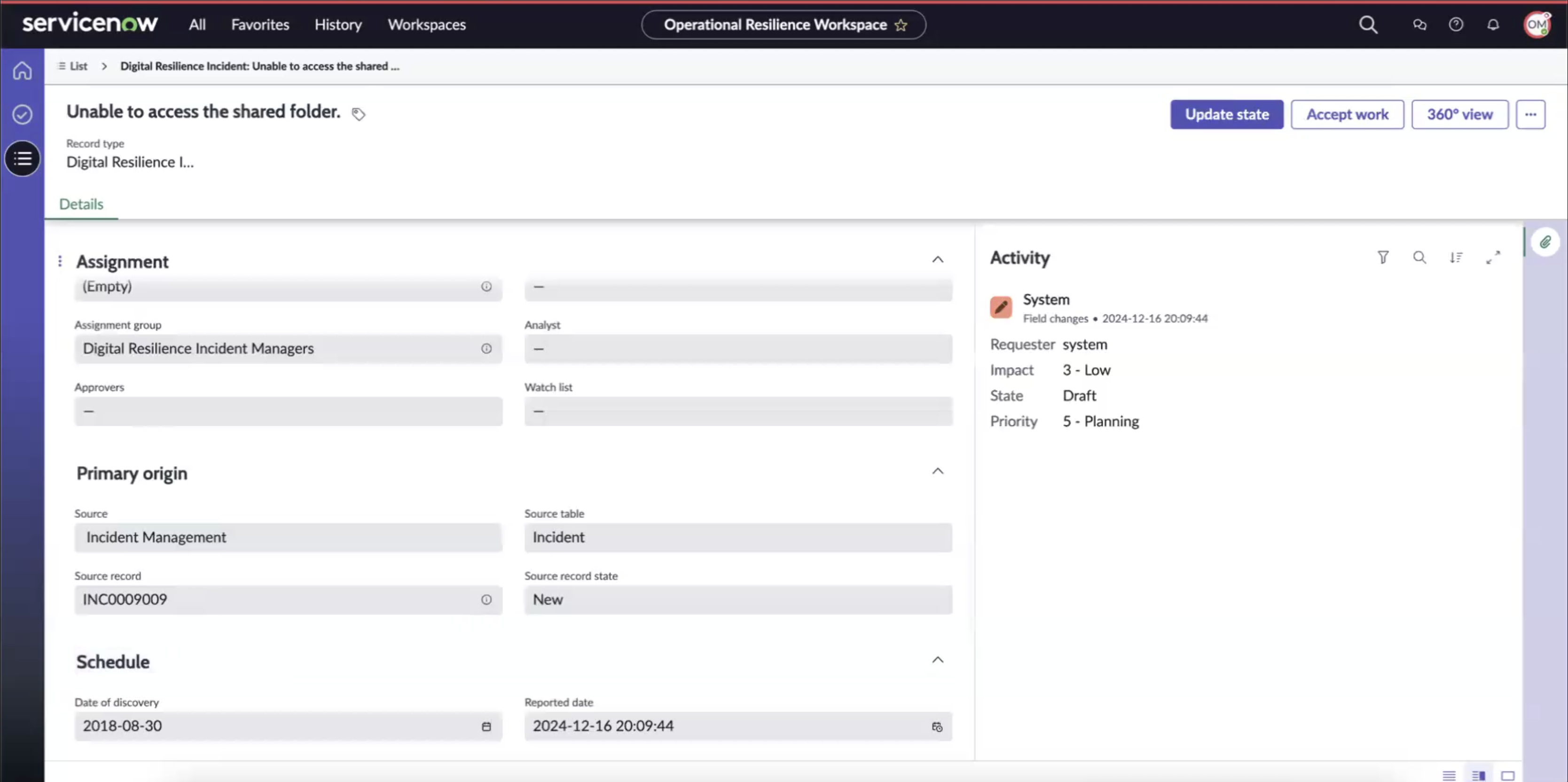Expand the Activity panel to full size

point(1493,258)
